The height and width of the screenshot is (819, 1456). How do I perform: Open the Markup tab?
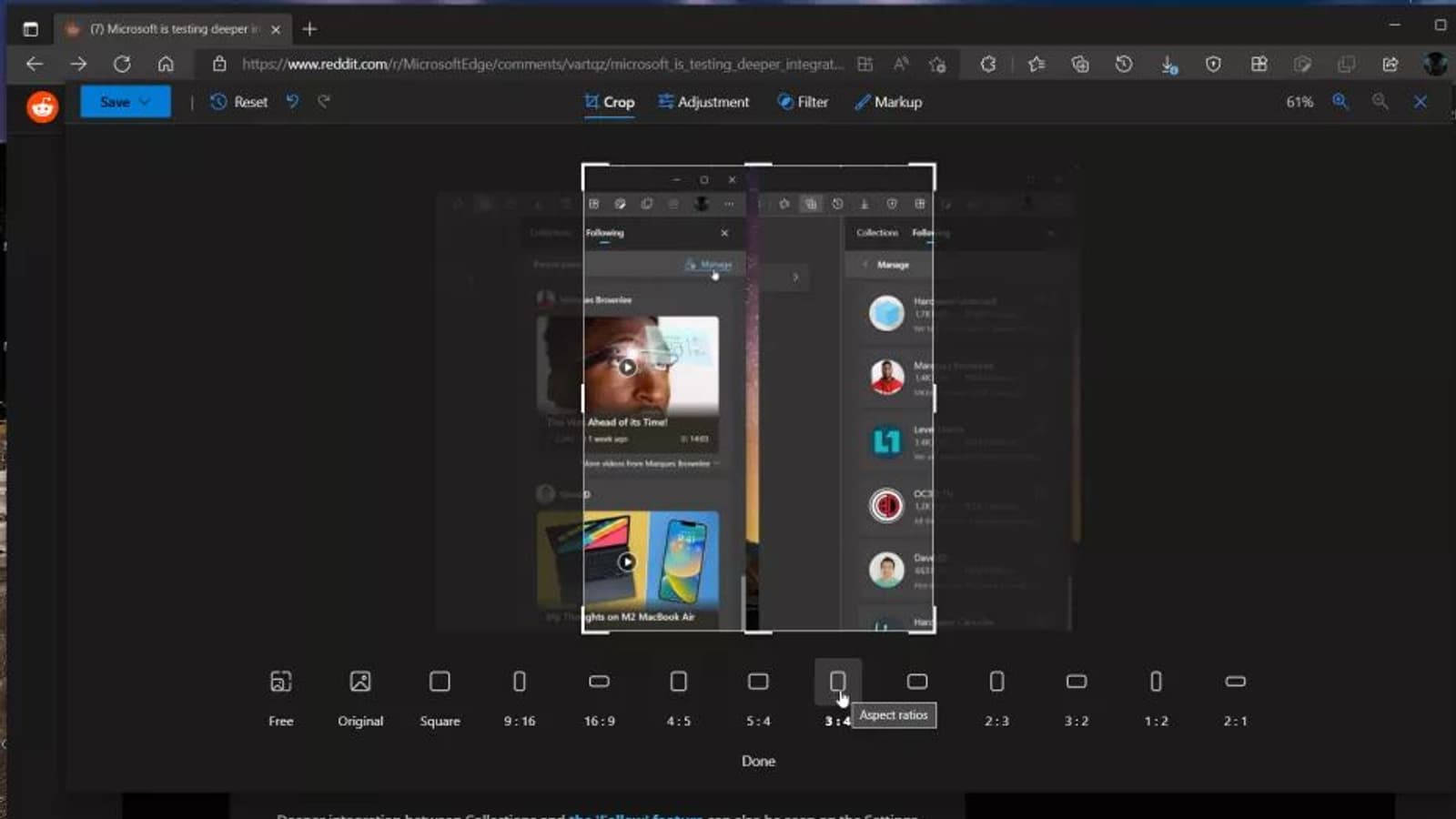(887, 102)
